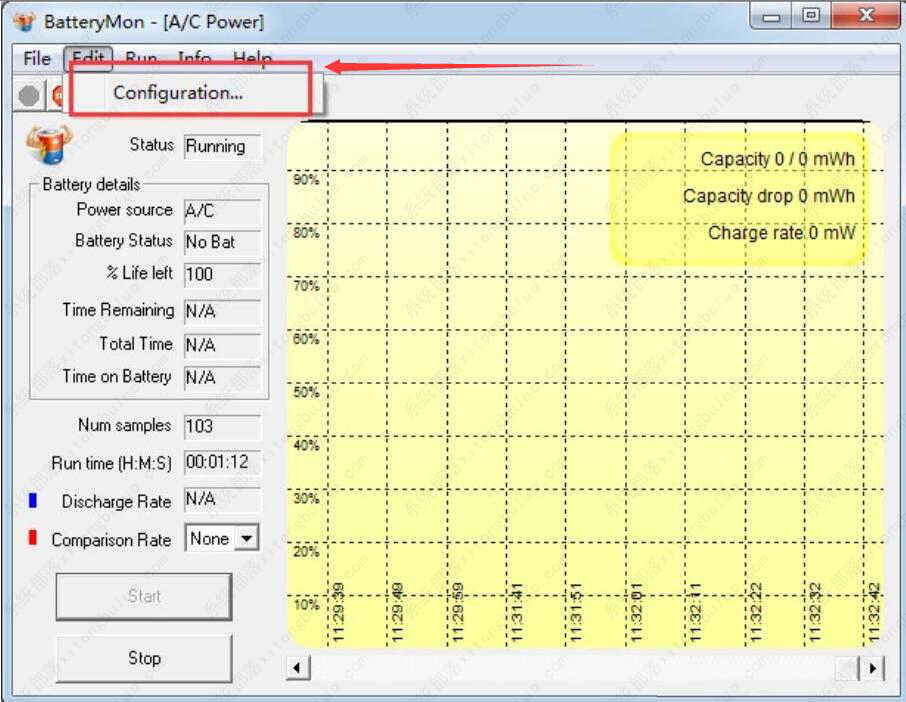Click the blue Discharge Rate color marker
Viewport: 906px width, 702px height.
tap(33, 500)
